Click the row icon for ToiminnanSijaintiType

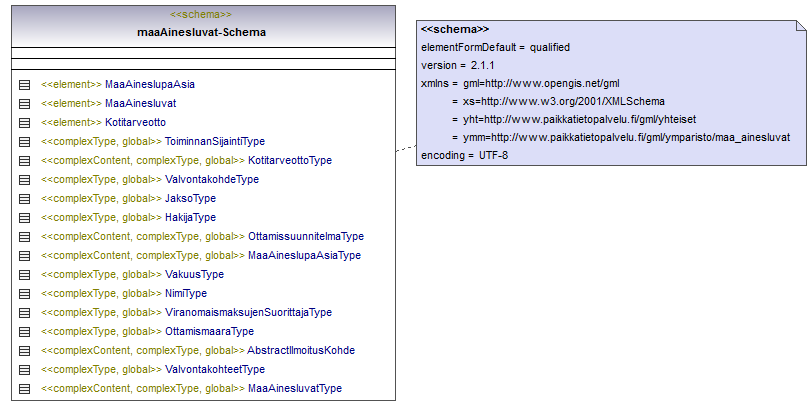[x=25, y=141]
